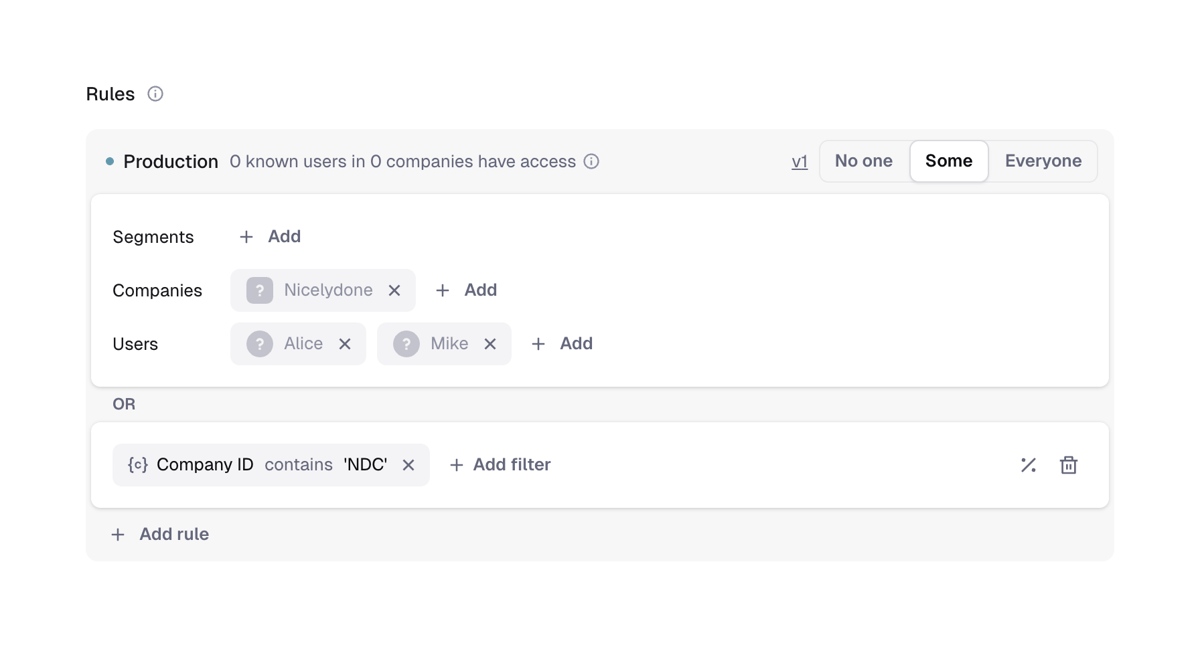Image resolution: width=1200 pixels, height=647 pixels.
Task: Remove the Nicelydone company via its X icon
Action: (x=394, y=290)
